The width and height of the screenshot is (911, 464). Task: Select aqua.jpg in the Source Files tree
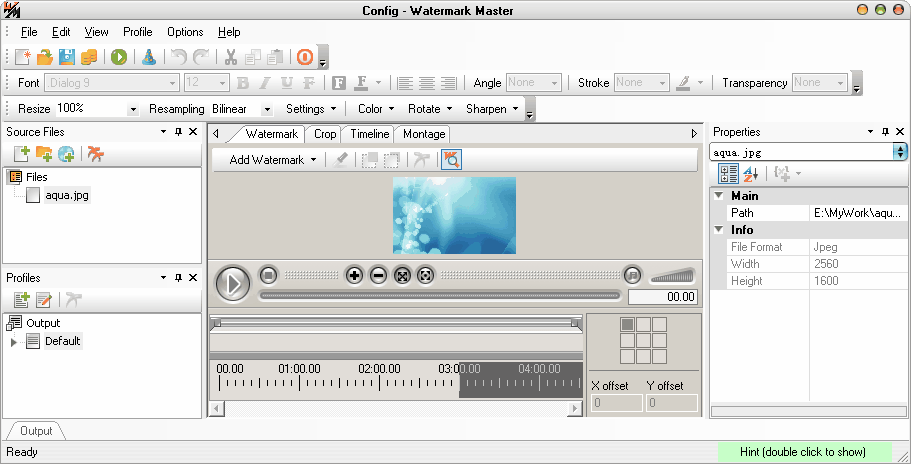coord(67,195)
